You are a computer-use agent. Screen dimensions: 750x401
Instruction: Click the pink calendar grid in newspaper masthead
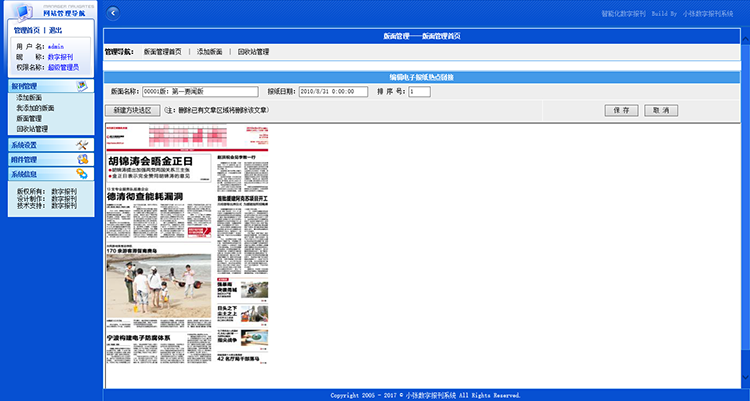188,136
